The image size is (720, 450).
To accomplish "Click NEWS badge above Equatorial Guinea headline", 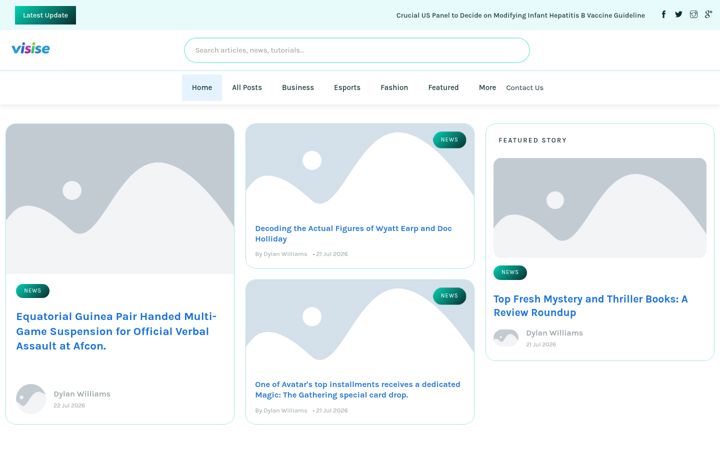I will click(x=33, y=291).
